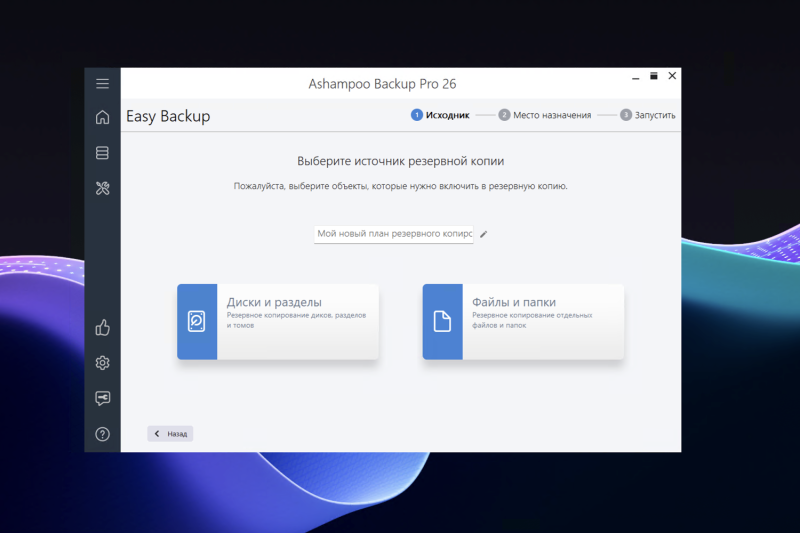Click the Ashampoo Backup Pro 26 title
800x533 pixels.
click(382, 84)
